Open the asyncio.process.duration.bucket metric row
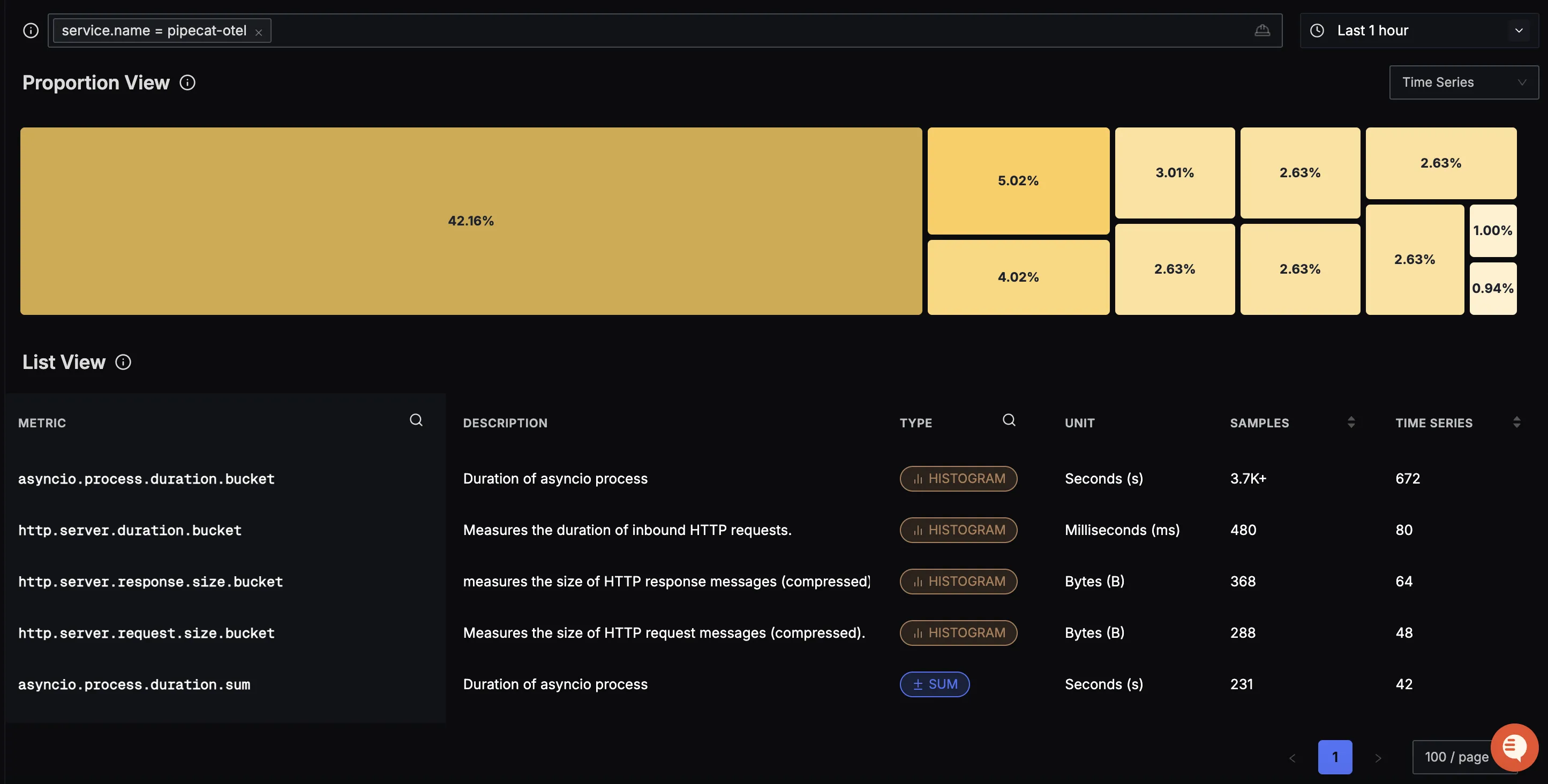Image resolution: width=1548 pixels, height=784 pixels. click(x=146, y=479)
